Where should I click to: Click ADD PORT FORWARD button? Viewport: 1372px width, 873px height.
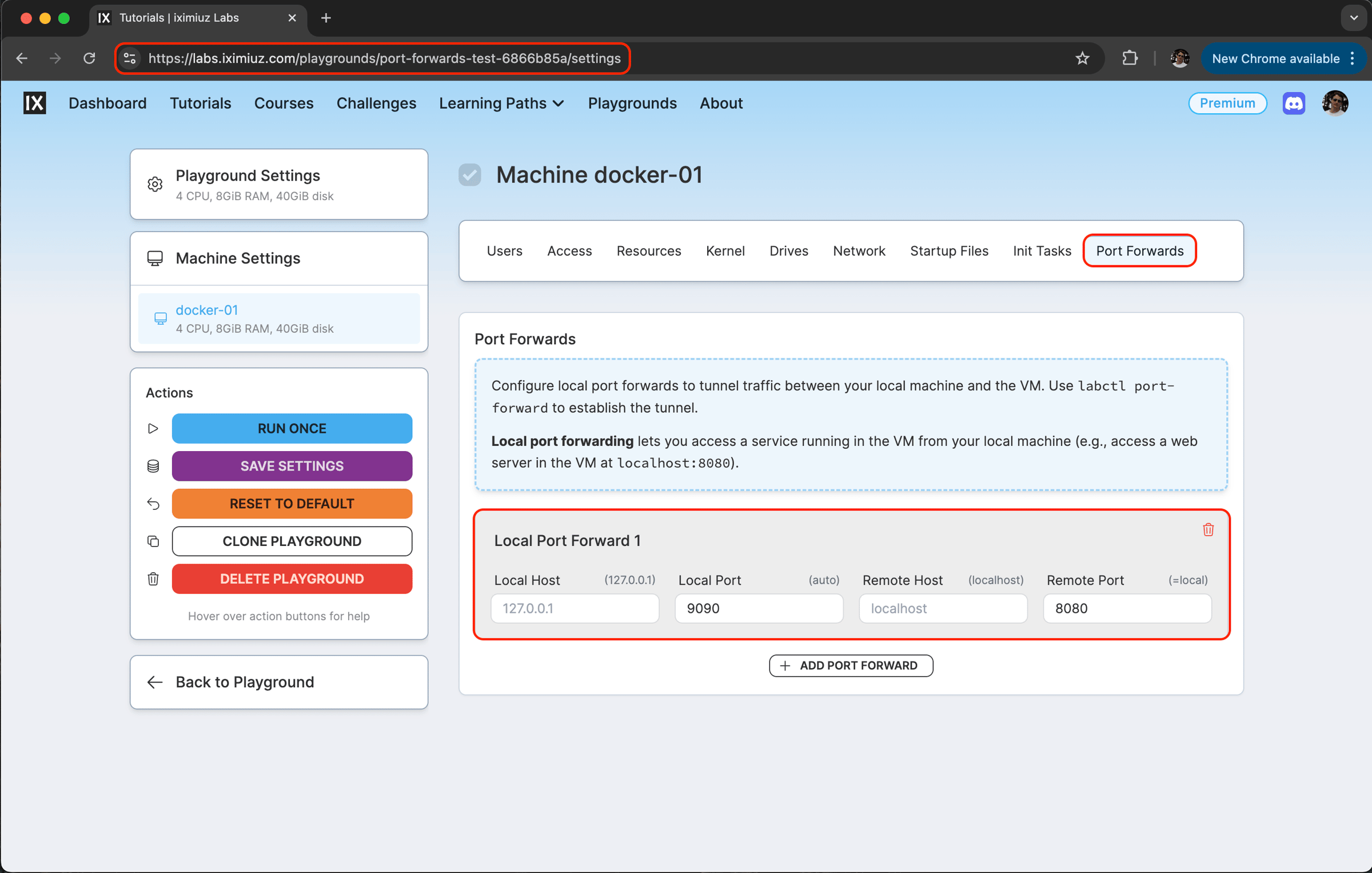coord(851,665)
